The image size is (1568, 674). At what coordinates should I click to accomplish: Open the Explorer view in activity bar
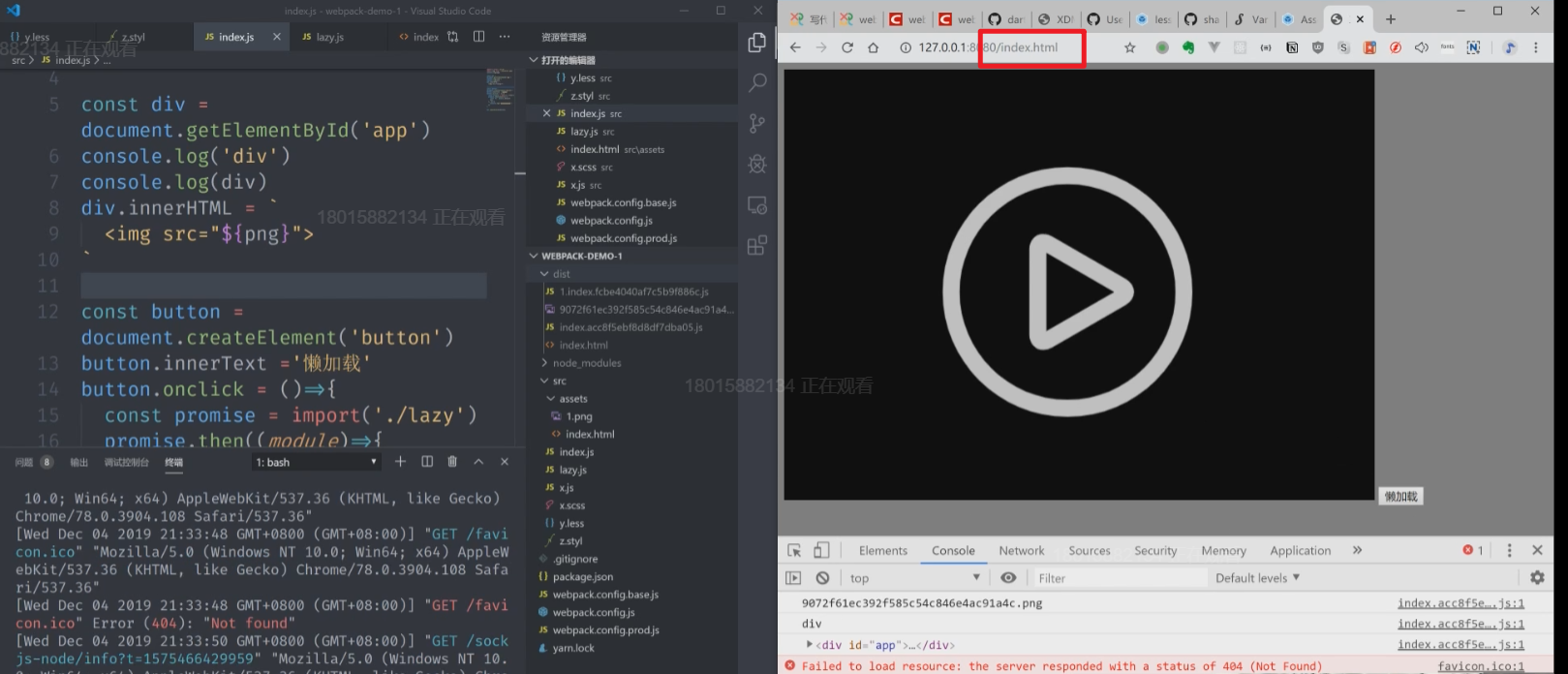(757, 43)
